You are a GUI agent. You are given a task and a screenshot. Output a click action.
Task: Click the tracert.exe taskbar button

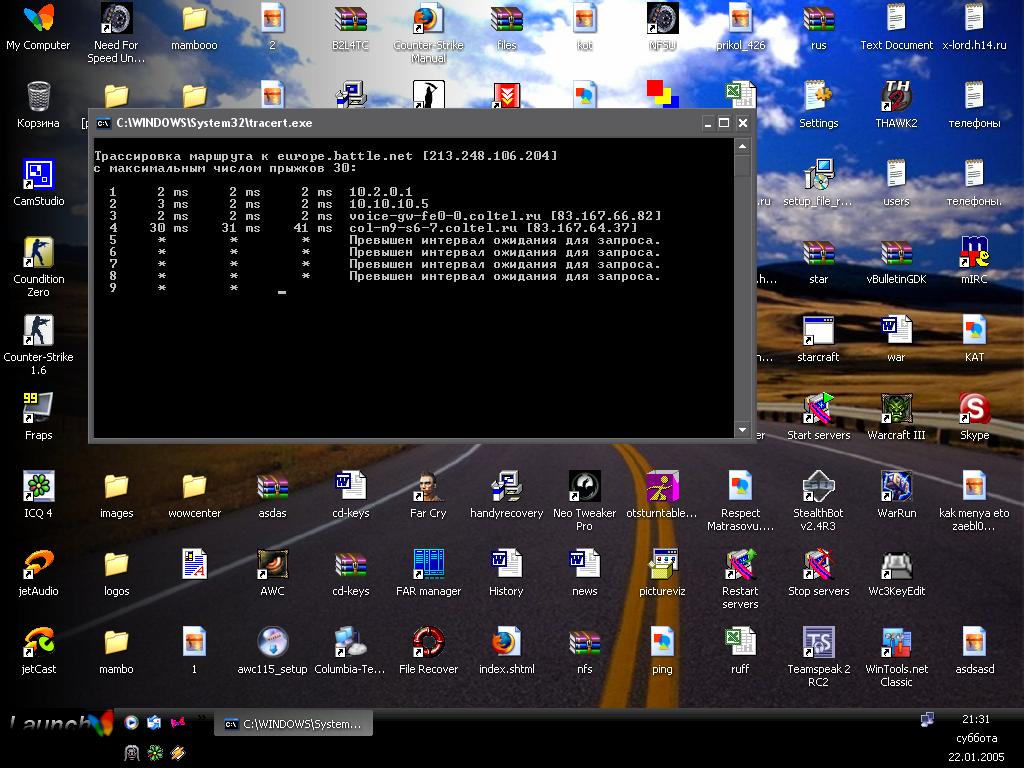(x=293, y=723)
